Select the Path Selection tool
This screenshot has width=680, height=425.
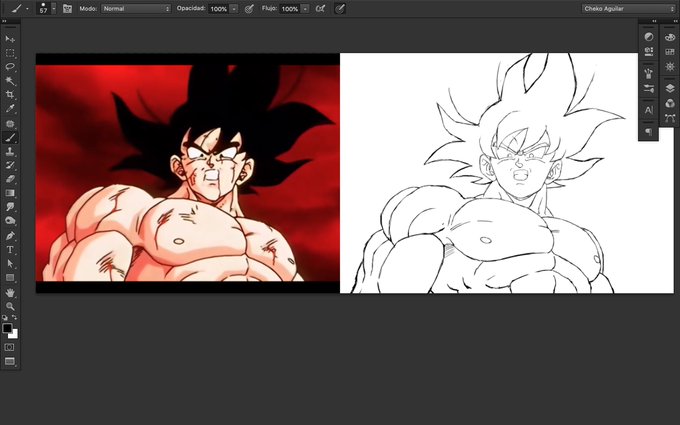click(x=10, y=263)
